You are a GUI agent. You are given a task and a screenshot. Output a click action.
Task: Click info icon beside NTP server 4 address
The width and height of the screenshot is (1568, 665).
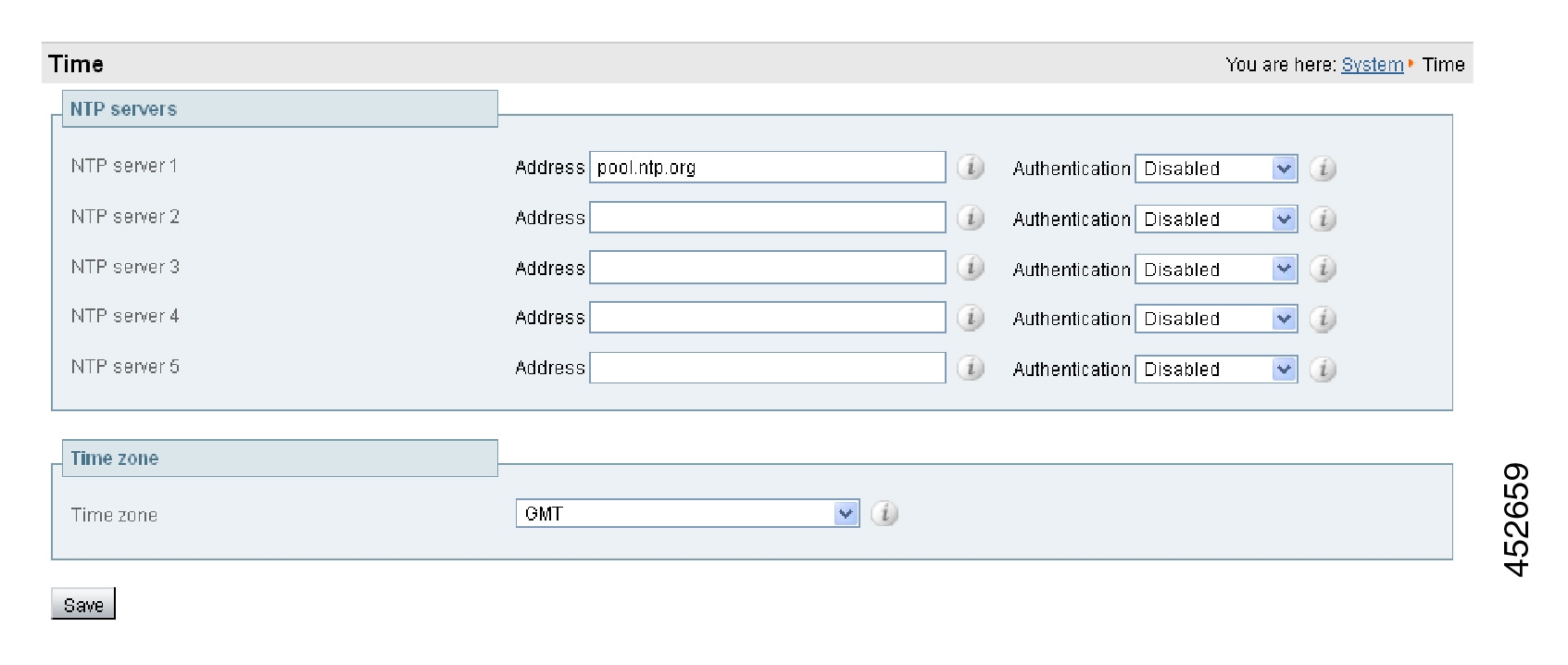[970, 318]
